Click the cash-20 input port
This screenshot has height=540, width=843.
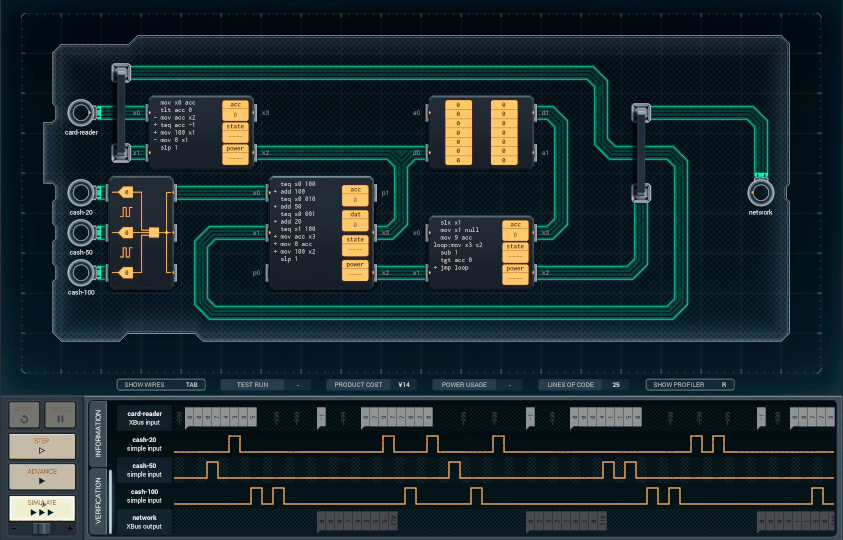[81, 193]
